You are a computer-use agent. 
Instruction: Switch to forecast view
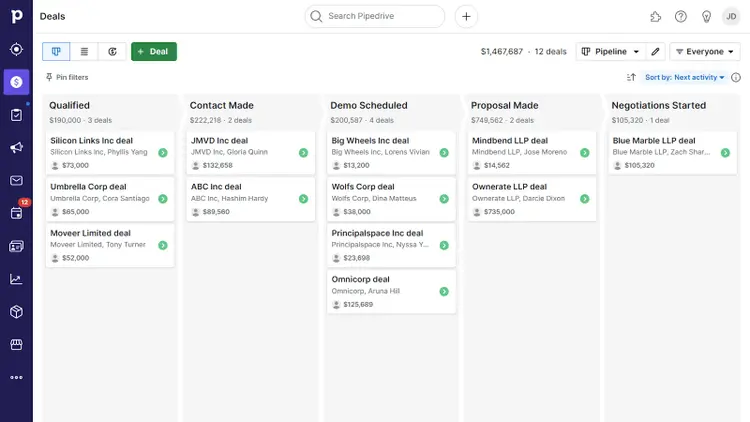(112, 51)
